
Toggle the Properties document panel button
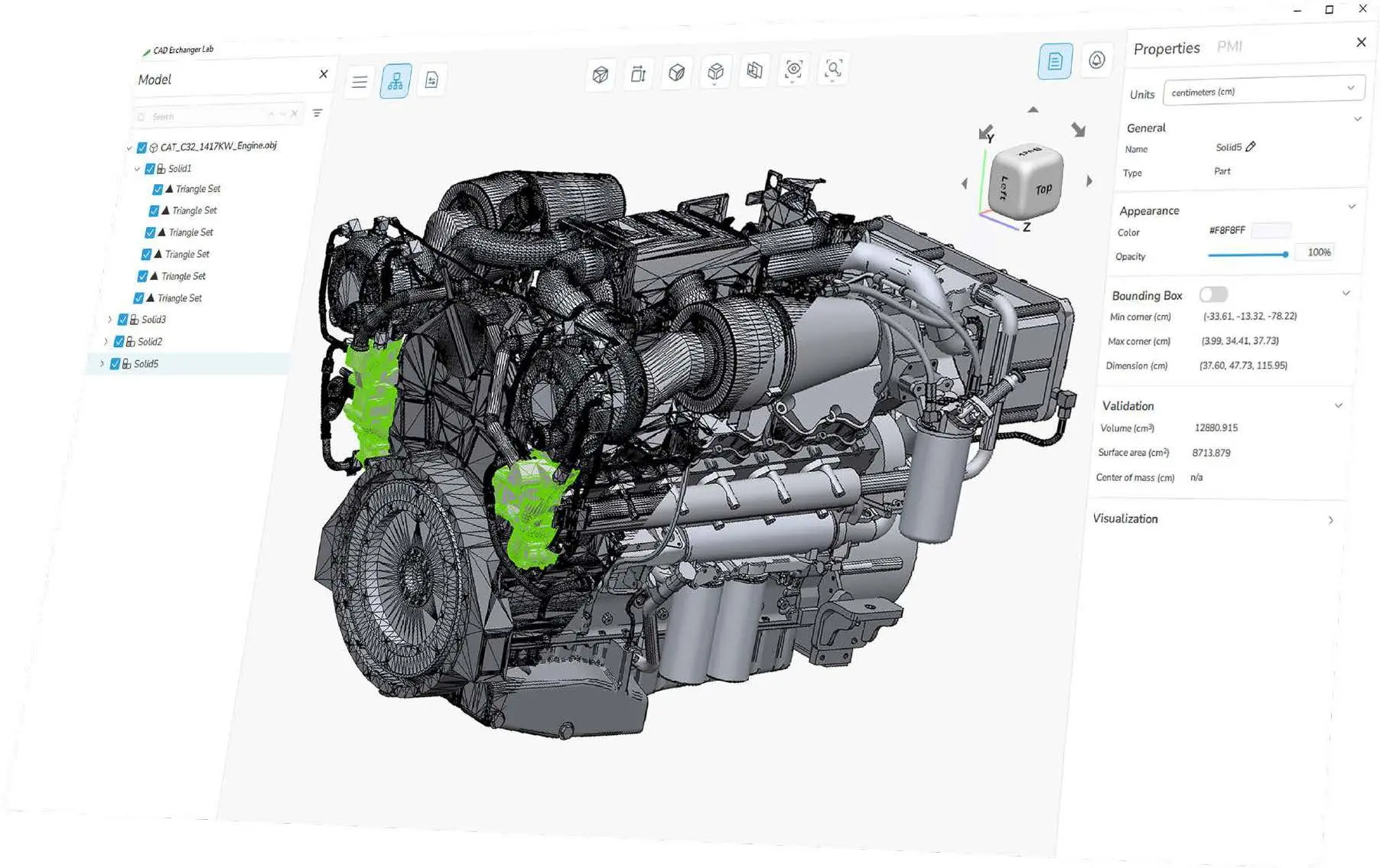tap(1055, 61)
